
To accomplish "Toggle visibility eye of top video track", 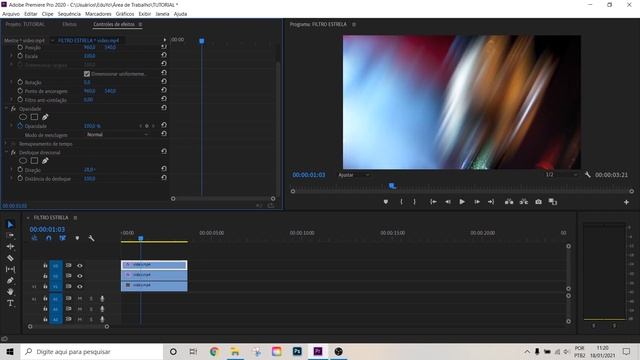I will pyautogui.click(x=80, y=266).
